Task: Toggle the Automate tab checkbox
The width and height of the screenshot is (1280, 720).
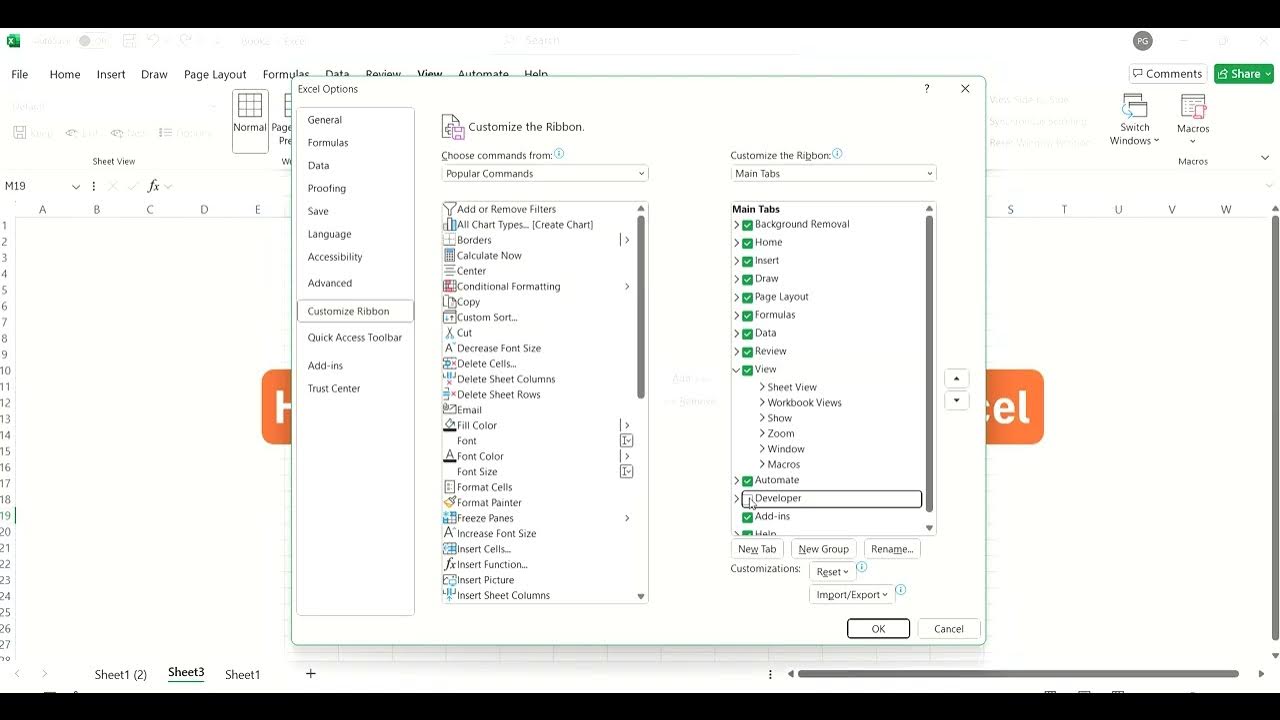Action: (x=748, y=481)
